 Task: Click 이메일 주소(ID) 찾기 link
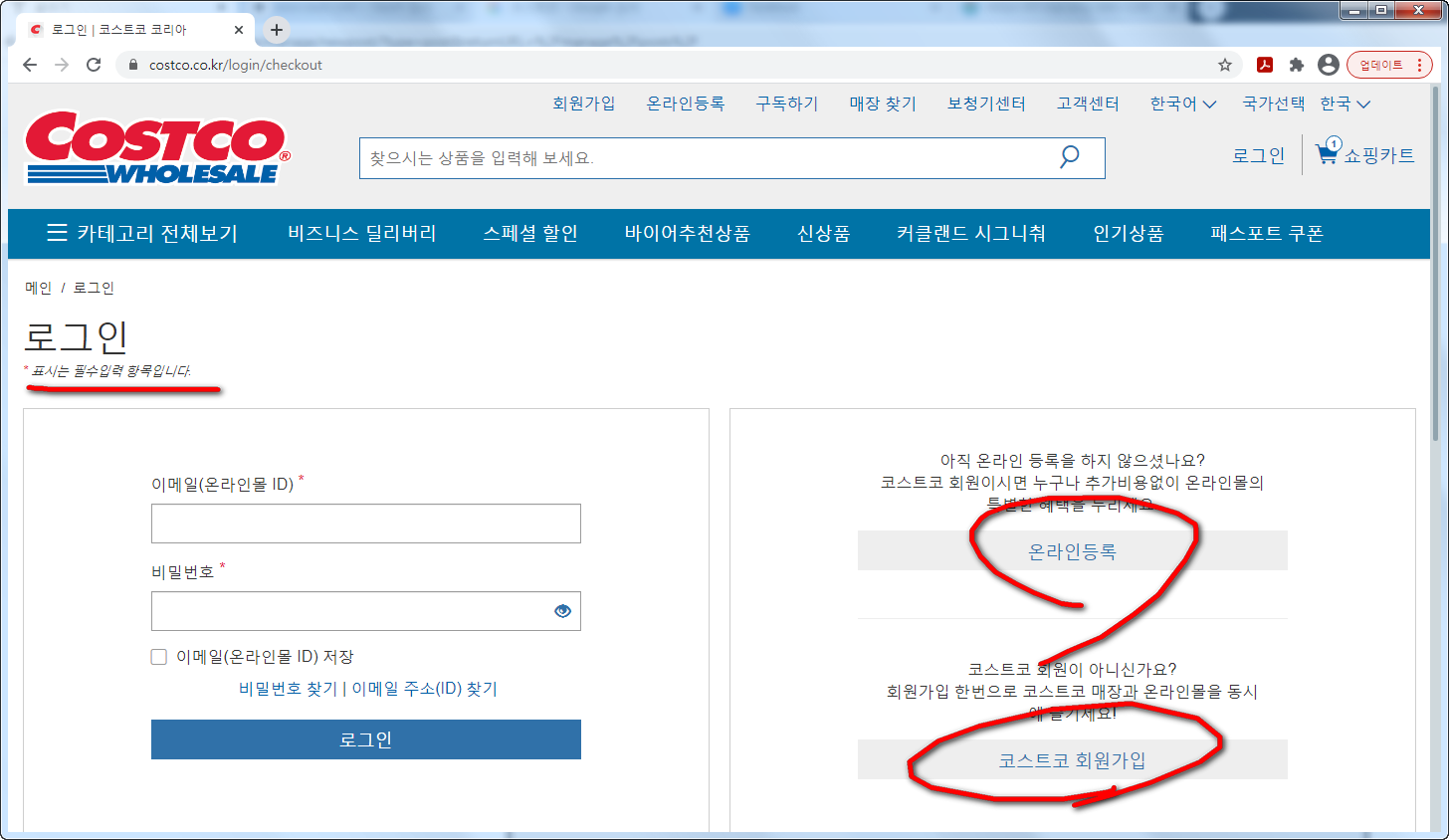pos(425,689)
